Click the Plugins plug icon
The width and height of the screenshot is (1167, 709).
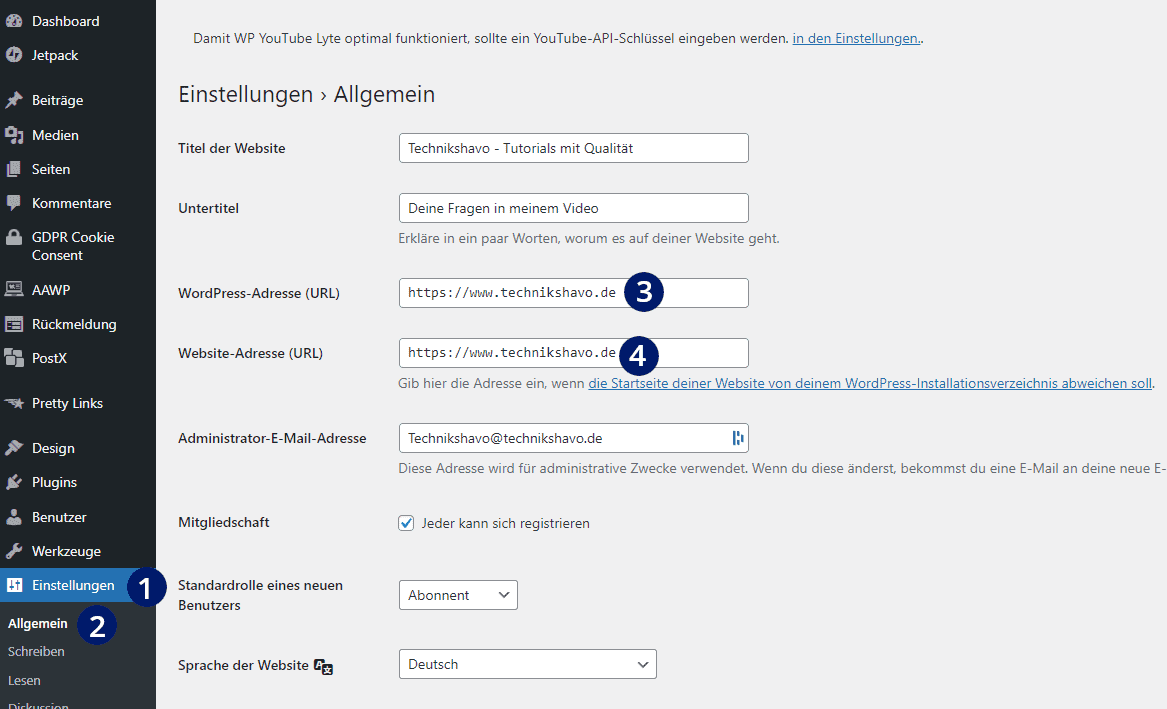pyautogui.click(x=14, y=482)
